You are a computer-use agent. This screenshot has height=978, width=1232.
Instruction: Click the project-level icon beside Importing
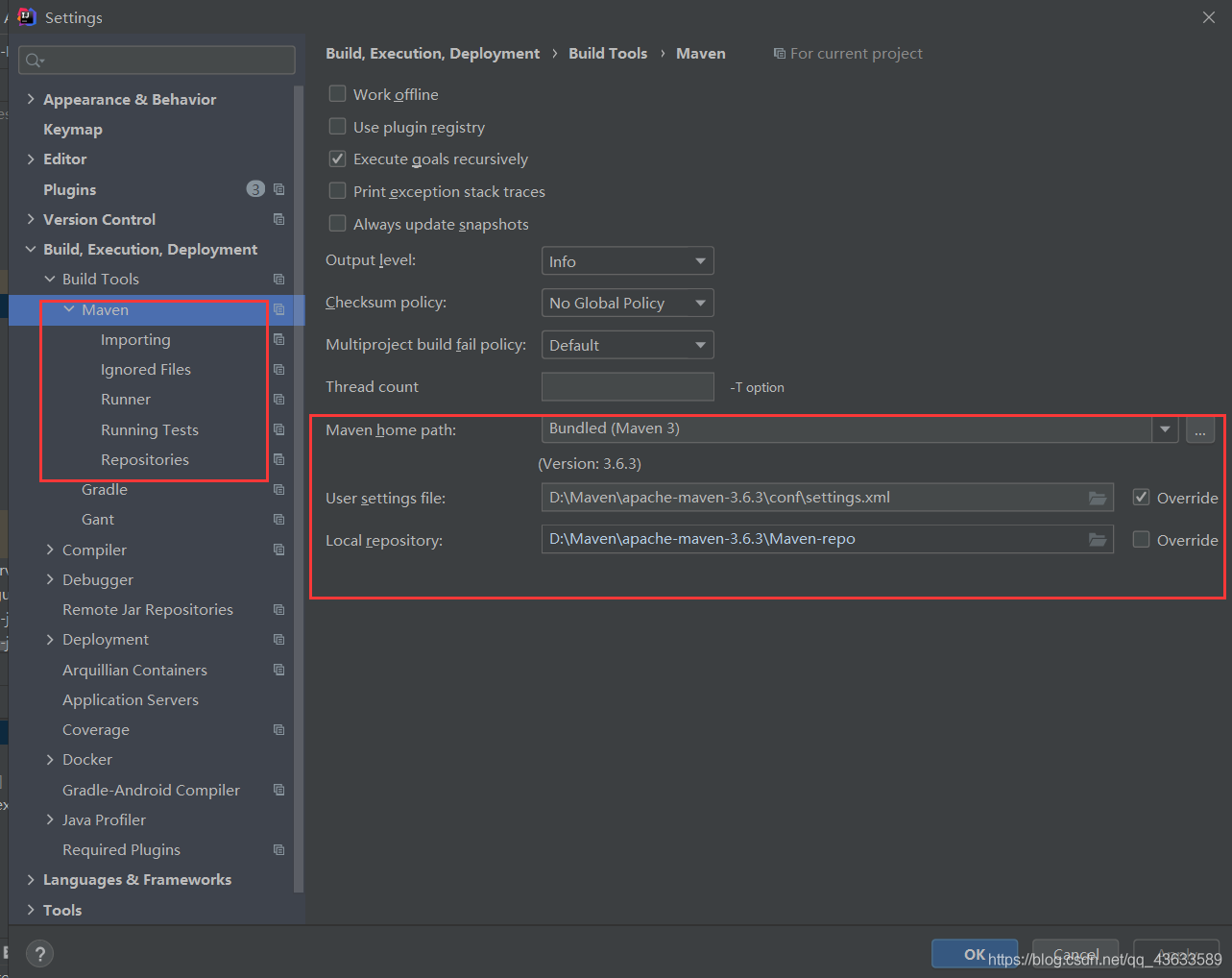tap(278, 339)
